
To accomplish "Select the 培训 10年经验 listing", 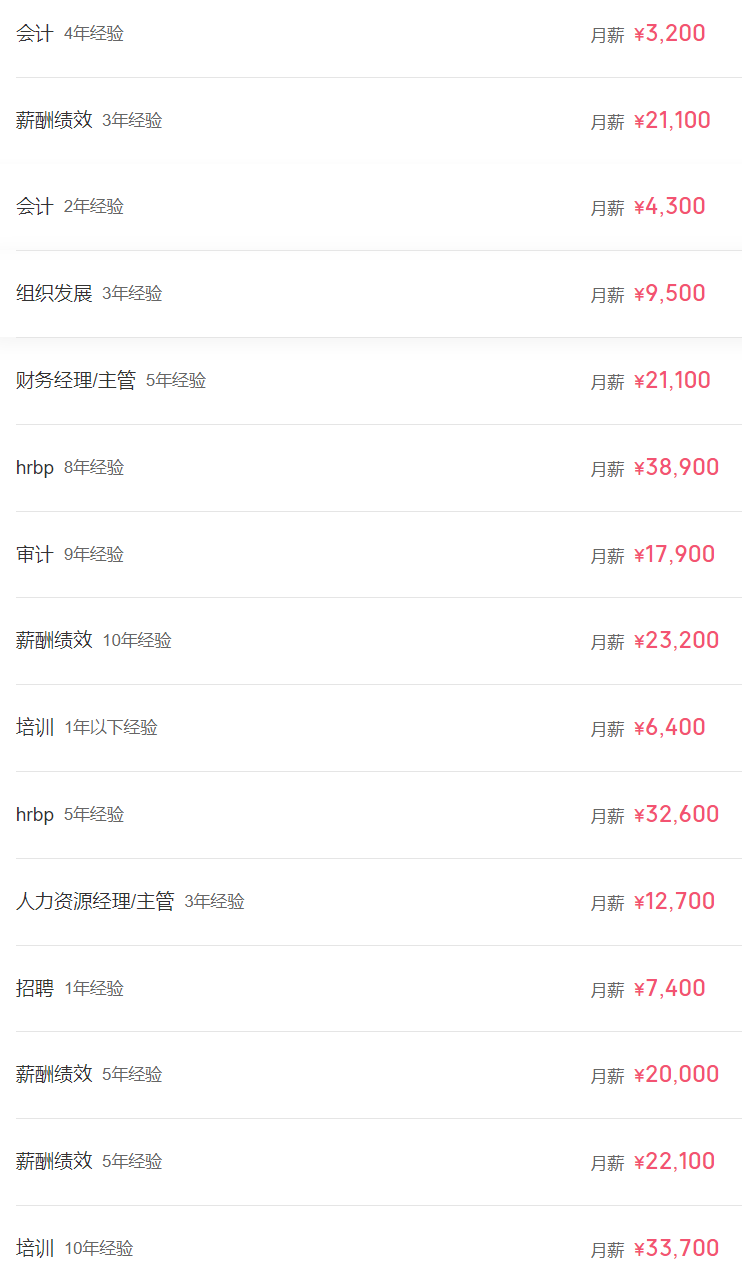I will (35, 1248).
